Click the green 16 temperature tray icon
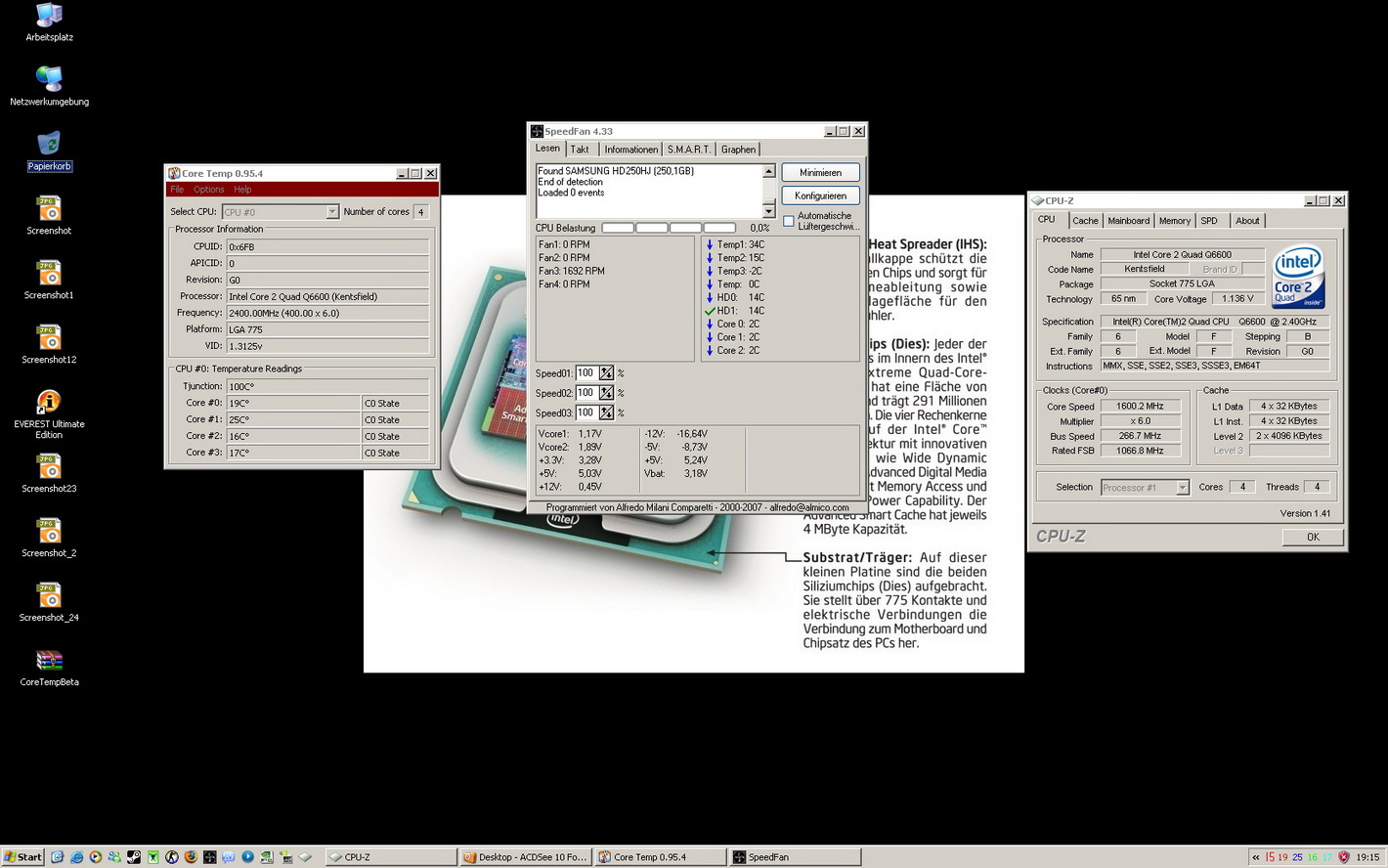Viewport: 1388px width, 868px height. [1312, 857]
